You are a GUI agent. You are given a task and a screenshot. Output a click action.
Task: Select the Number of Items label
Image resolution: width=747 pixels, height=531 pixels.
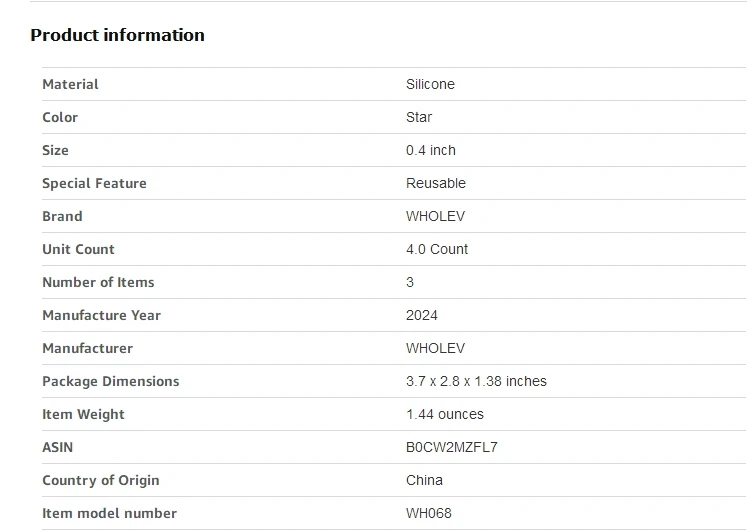pos(98,282)
